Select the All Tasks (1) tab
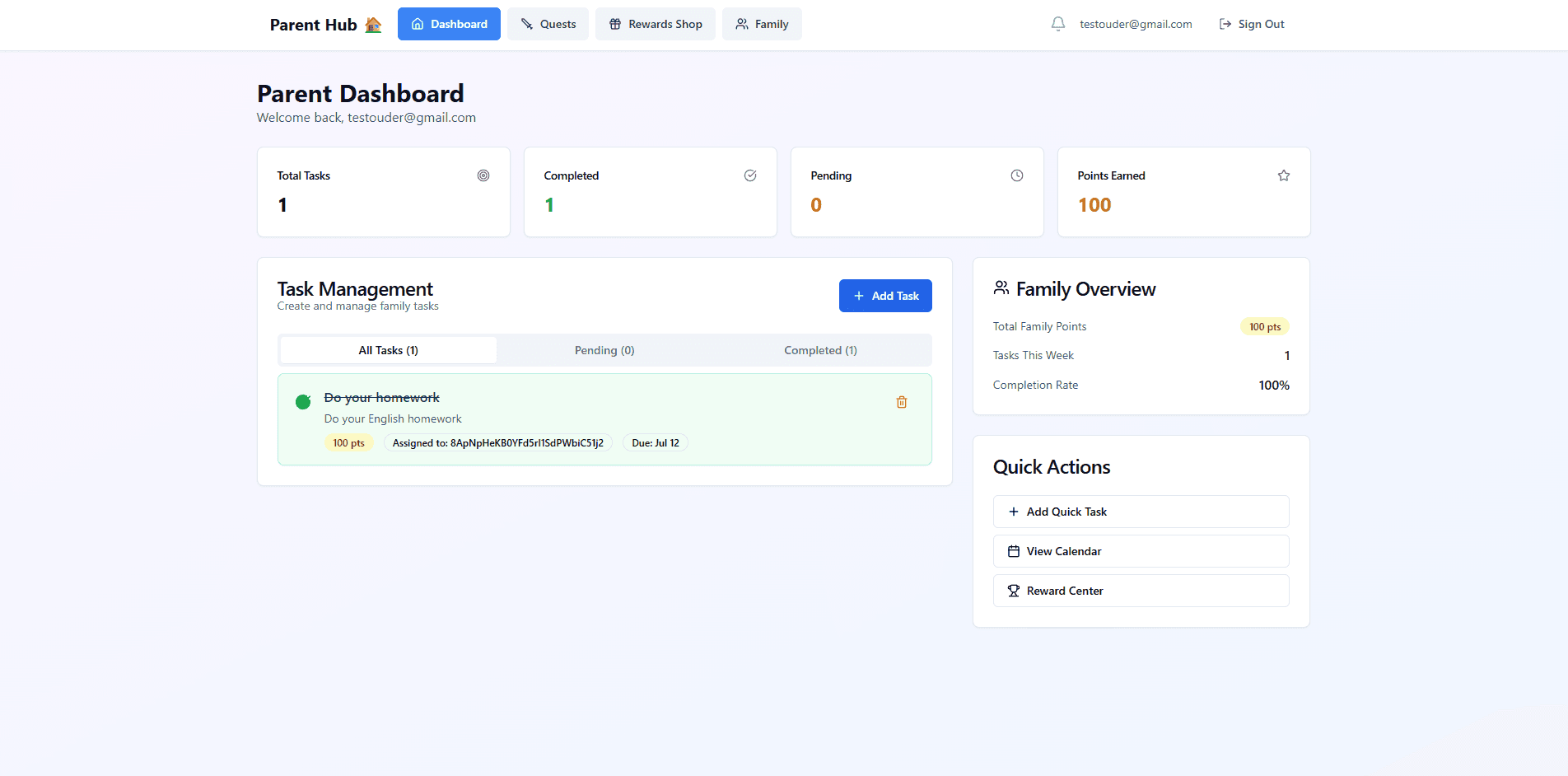 (389, 350)
